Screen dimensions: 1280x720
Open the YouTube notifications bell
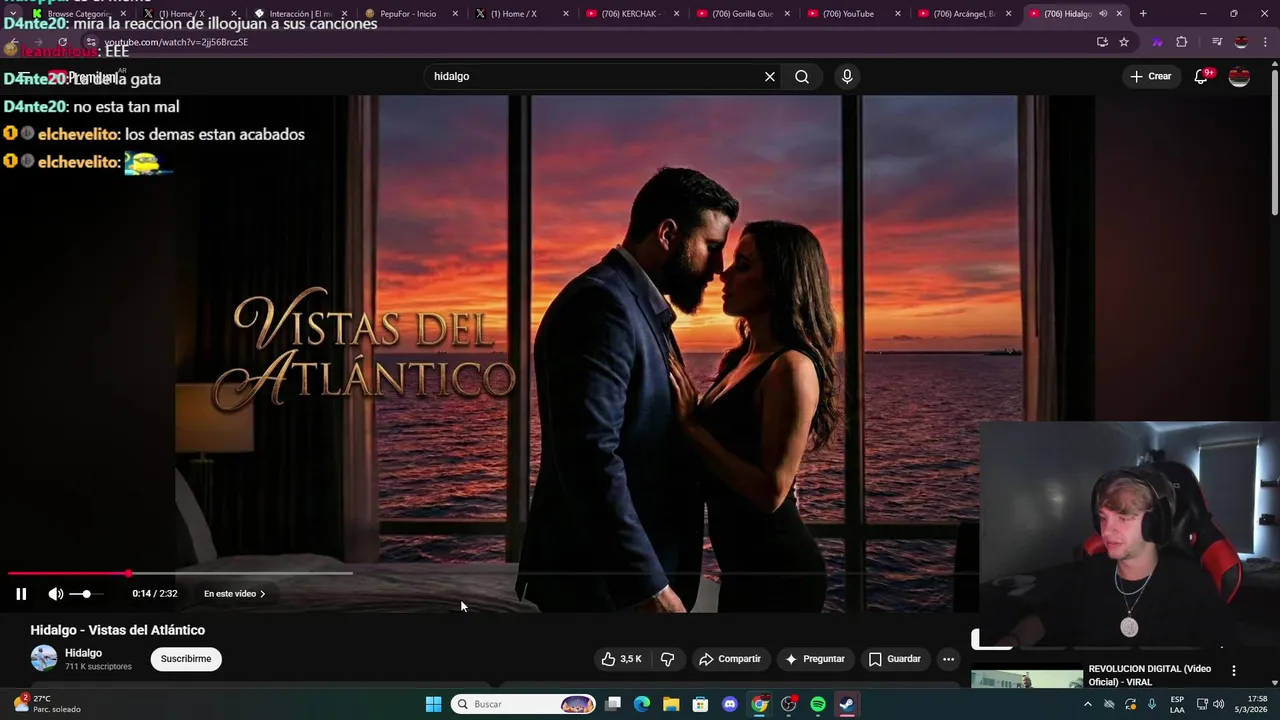tap(1202, 76)
